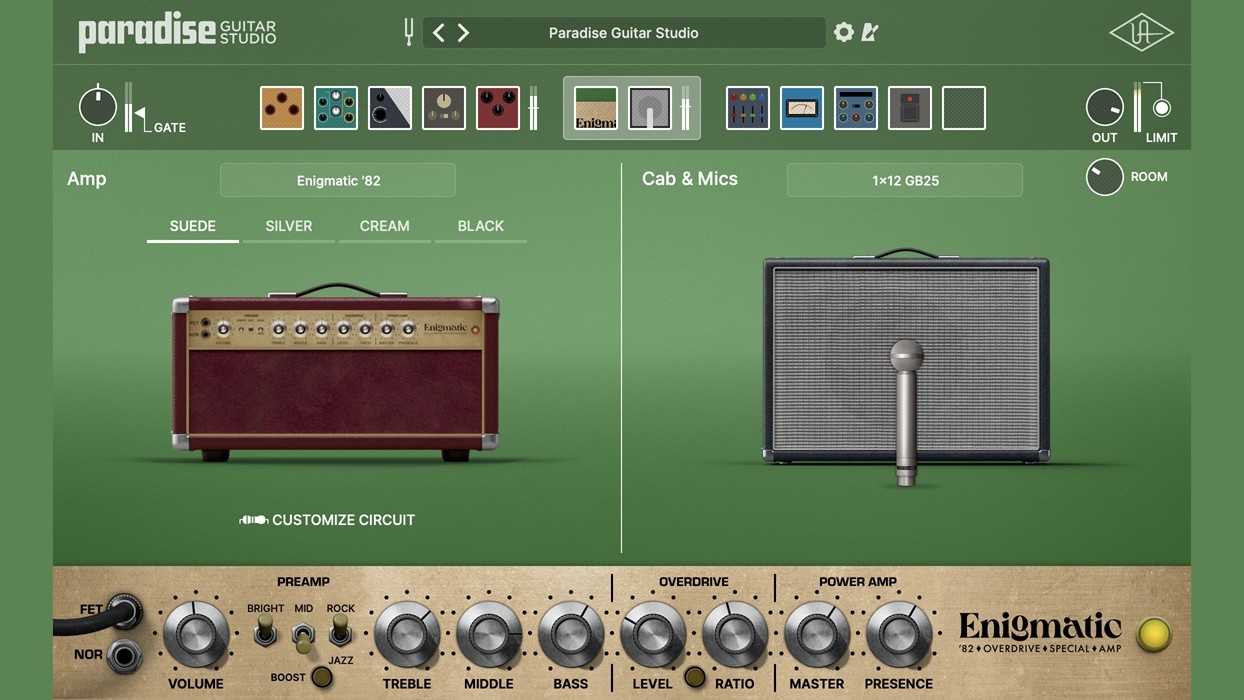
Task: Select the red two-knob pedal slot
Action: click(x=498, y=108)
